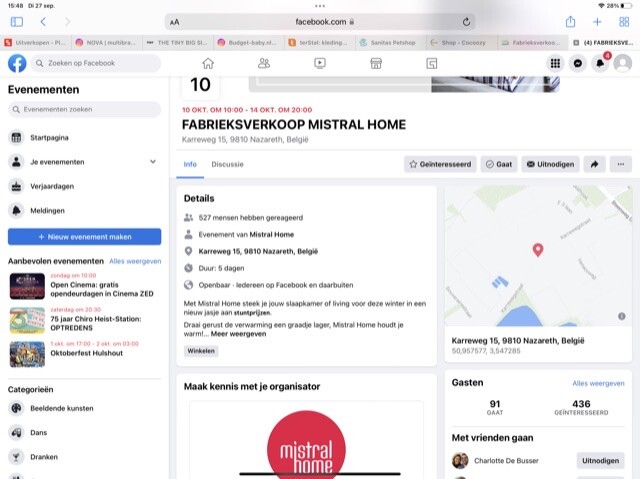Click the Evenementen zoeken search field
Screen dimensions: 640x479
pyautogui.click(x=84, y=109)
